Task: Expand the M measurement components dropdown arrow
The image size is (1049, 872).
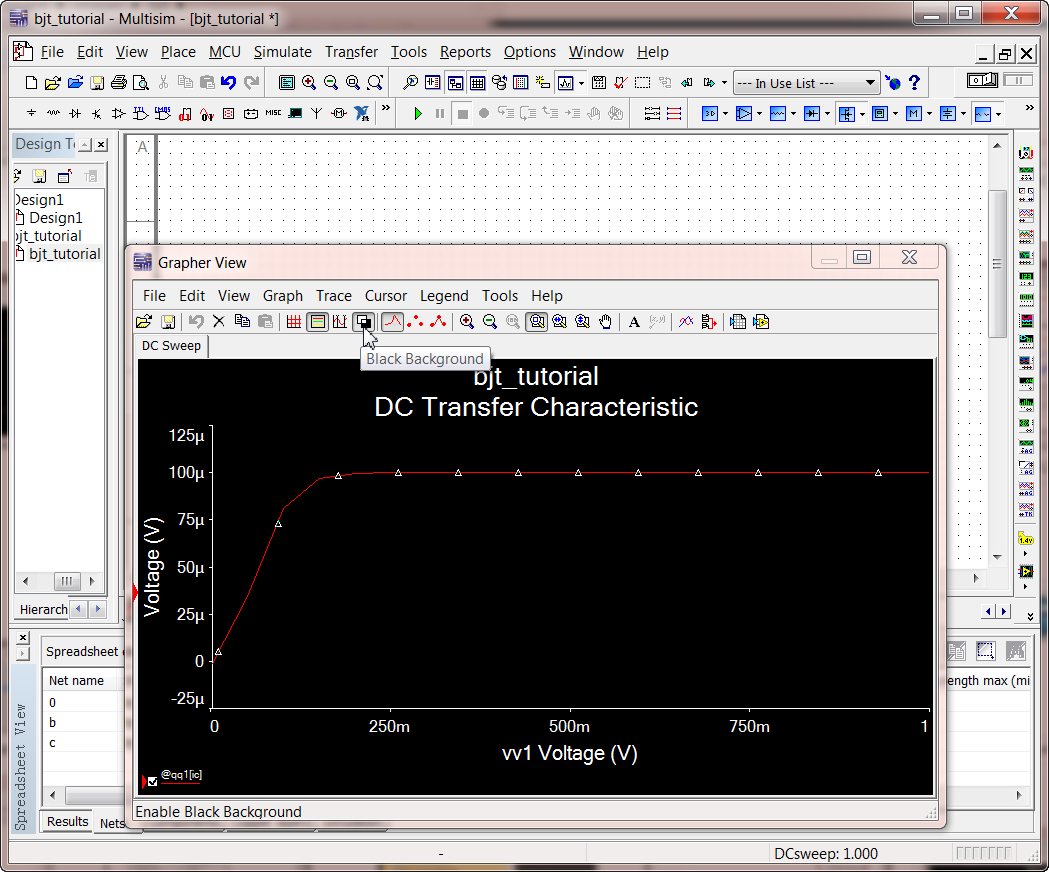Action: click(929, 114)
